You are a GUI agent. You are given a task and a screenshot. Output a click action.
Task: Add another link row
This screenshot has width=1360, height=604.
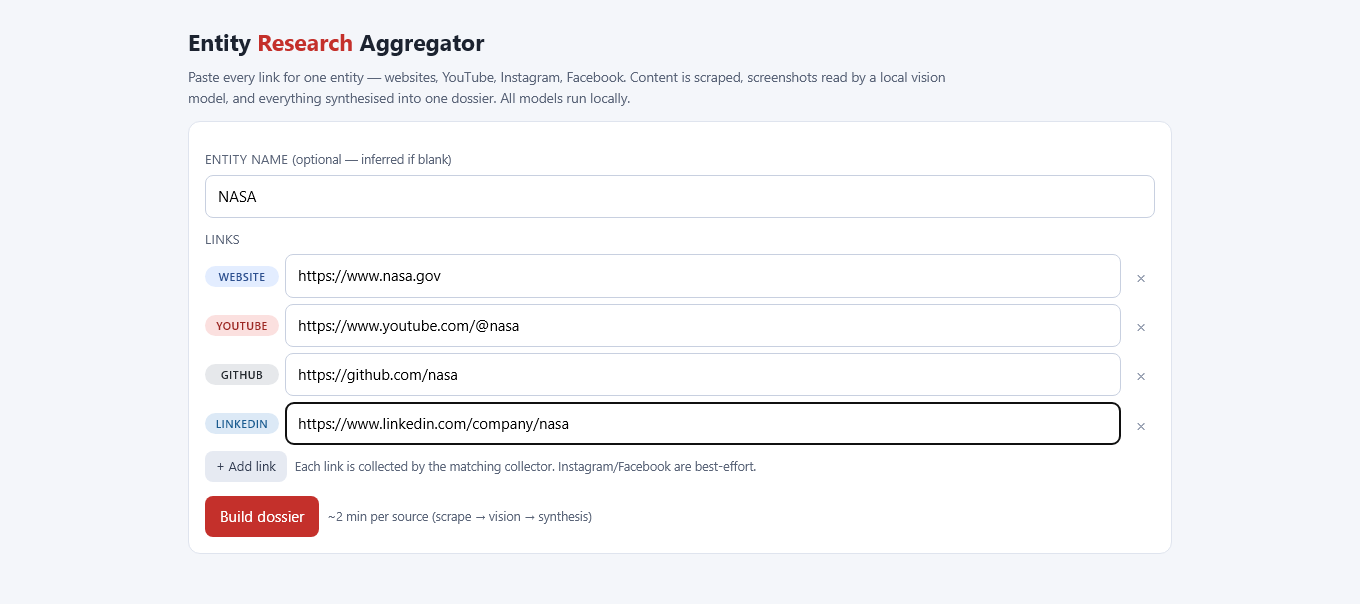pyautogui.click(x=246, y=466)
